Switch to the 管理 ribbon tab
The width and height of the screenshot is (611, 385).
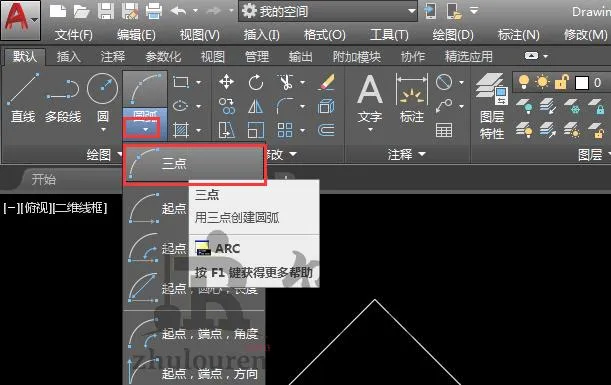(257, 57)
